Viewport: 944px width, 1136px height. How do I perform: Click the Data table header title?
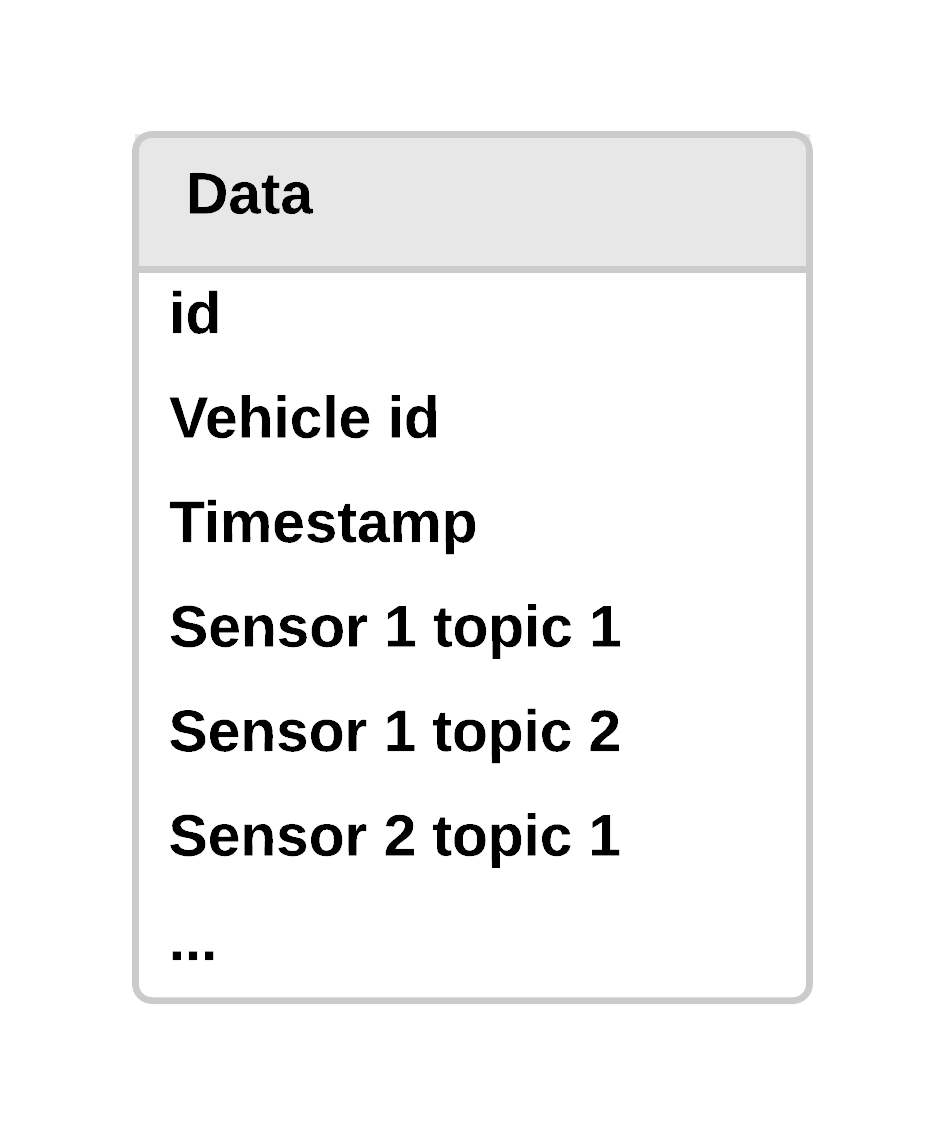click(249, 194)
